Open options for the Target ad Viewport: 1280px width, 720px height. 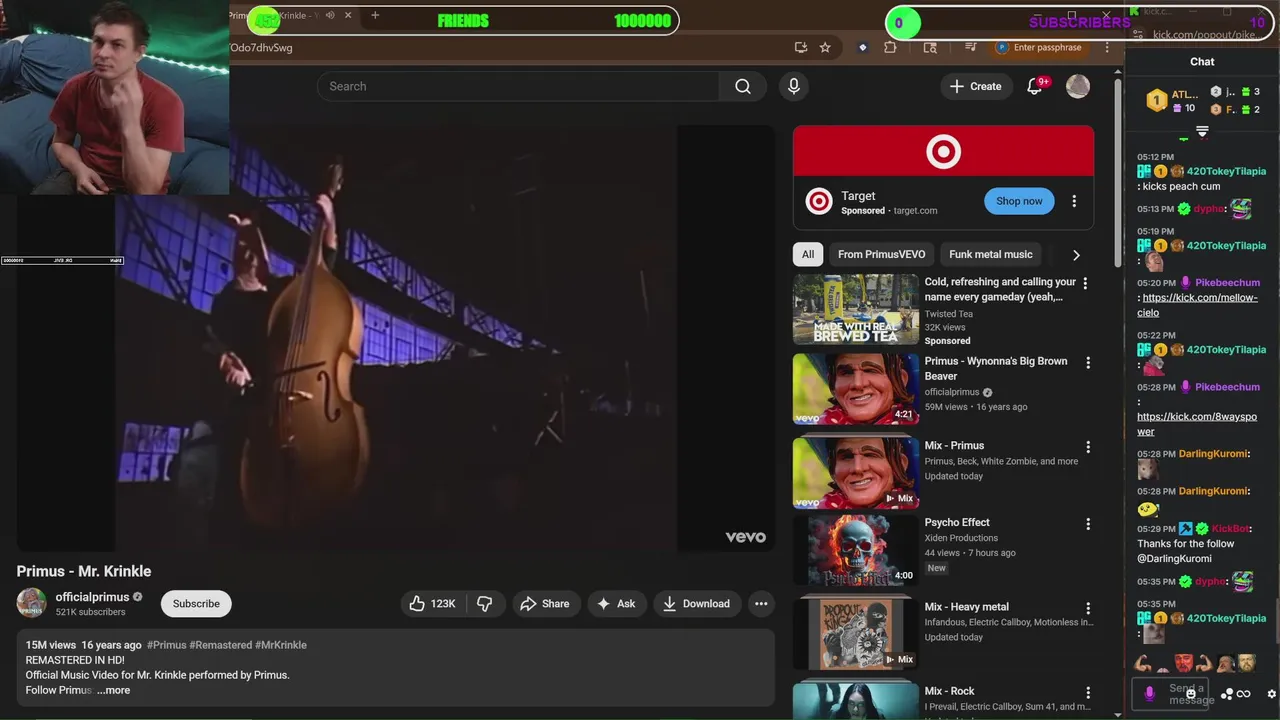coord(1074,201)
